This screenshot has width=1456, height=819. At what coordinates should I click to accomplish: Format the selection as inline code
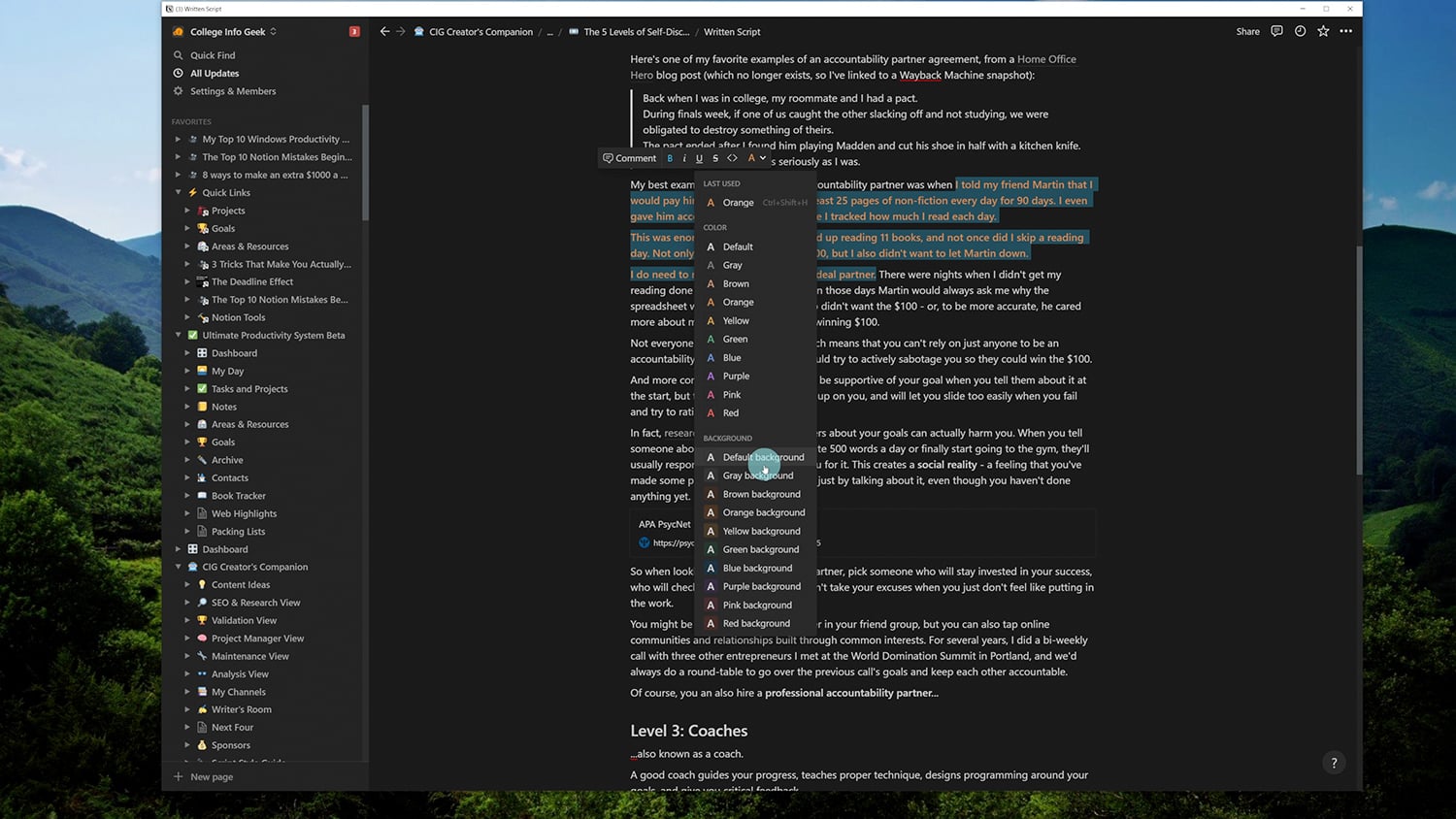click(732, 158)
